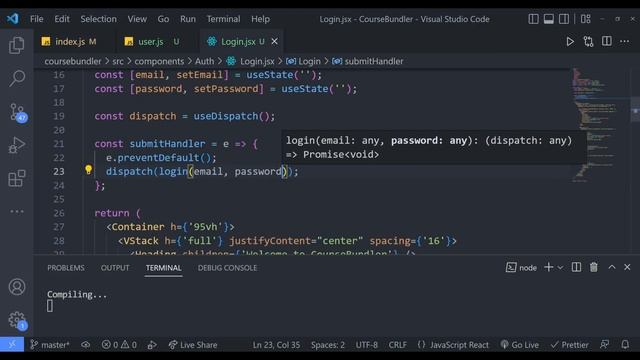The height and width of the screenshot is (360, 640).
Task: Open the Go menu
Action: [x=163, y=19]
